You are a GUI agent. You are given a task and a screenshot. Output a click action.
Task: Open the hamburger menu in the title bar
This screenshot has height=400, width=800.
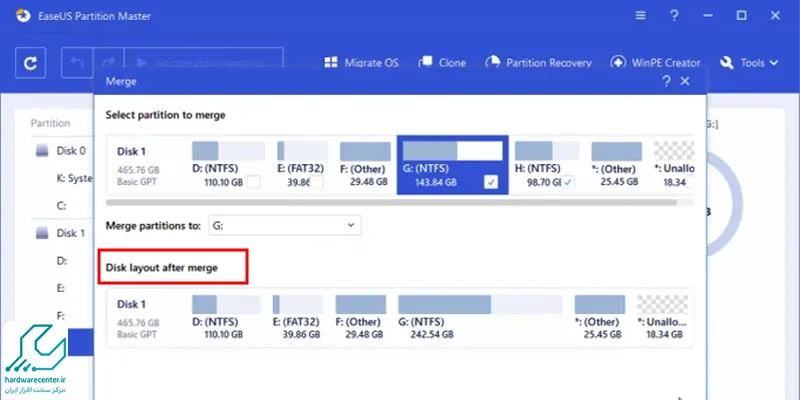tap(640, 15)
